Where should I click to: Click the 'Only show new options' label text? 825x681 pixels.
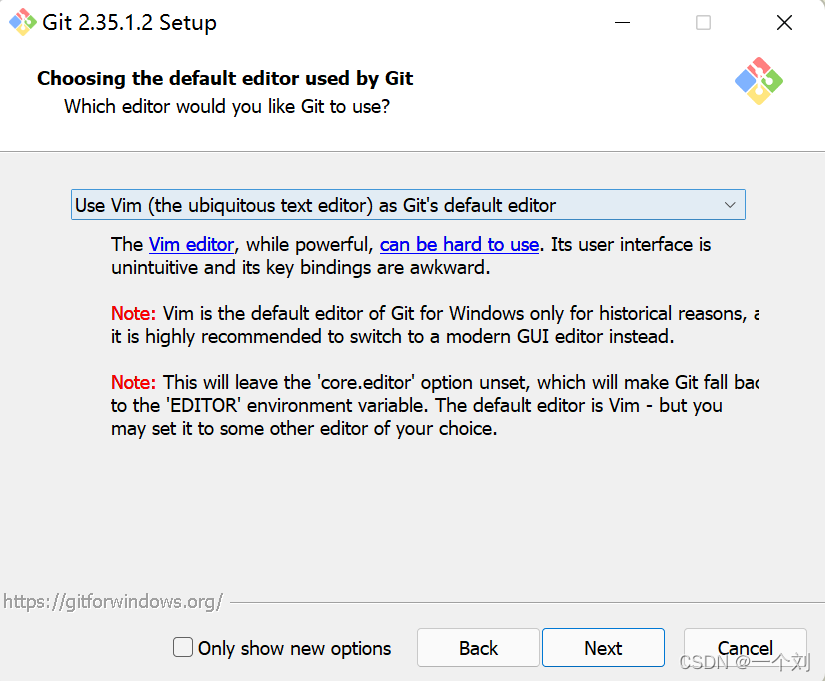click(295, 648)
